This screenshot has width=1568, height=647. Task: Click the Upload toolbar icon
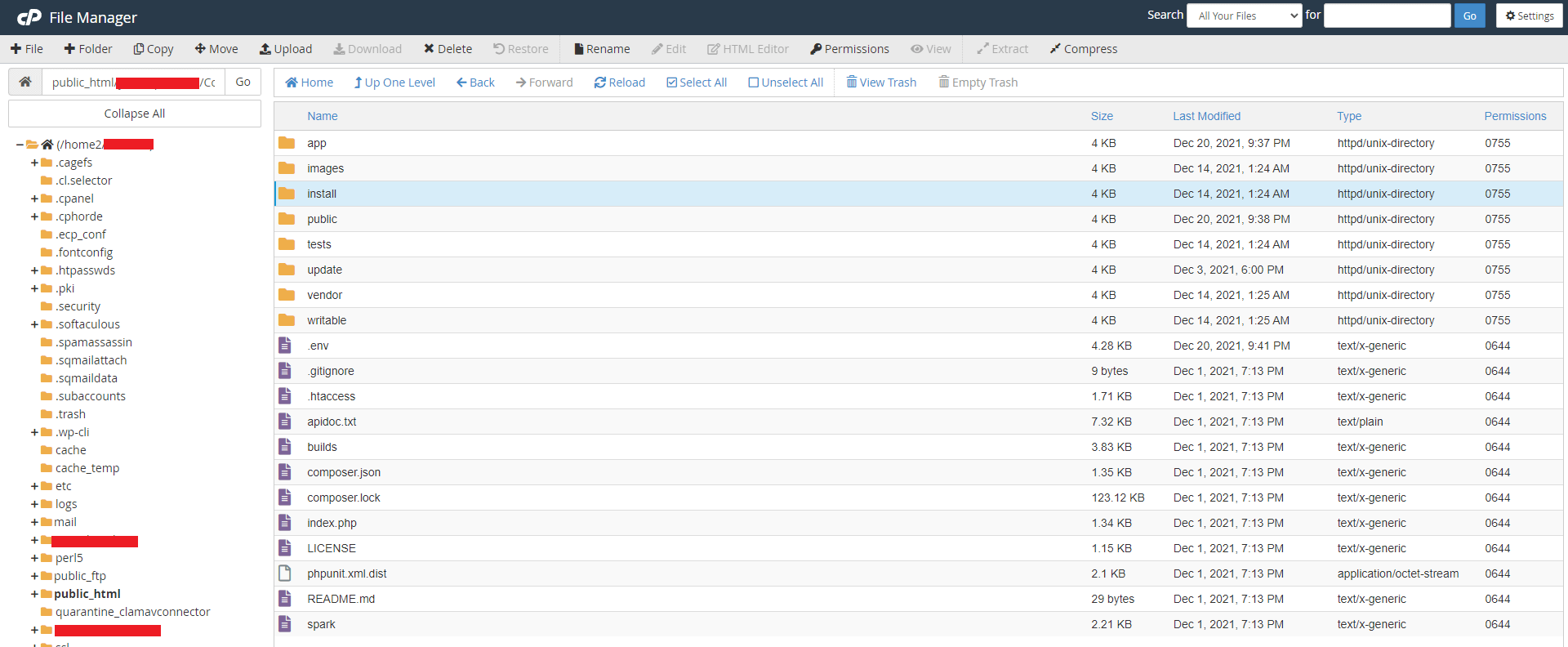265,49
